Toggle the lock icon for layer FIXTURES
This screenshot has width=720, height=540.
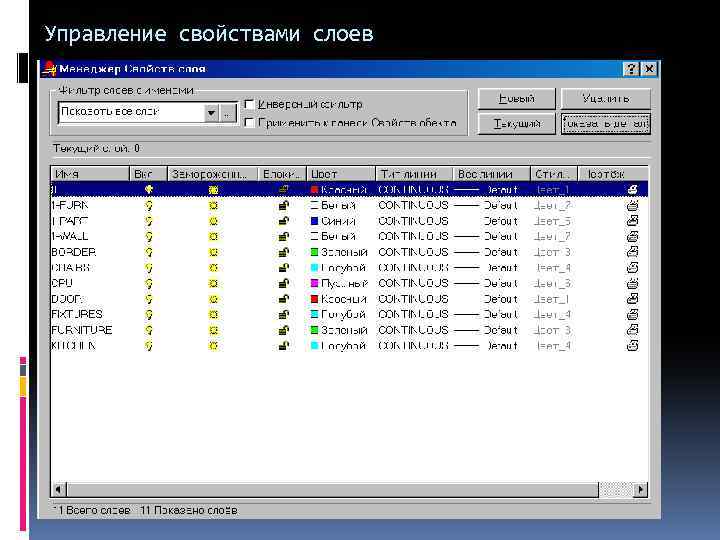click(284, 315)
